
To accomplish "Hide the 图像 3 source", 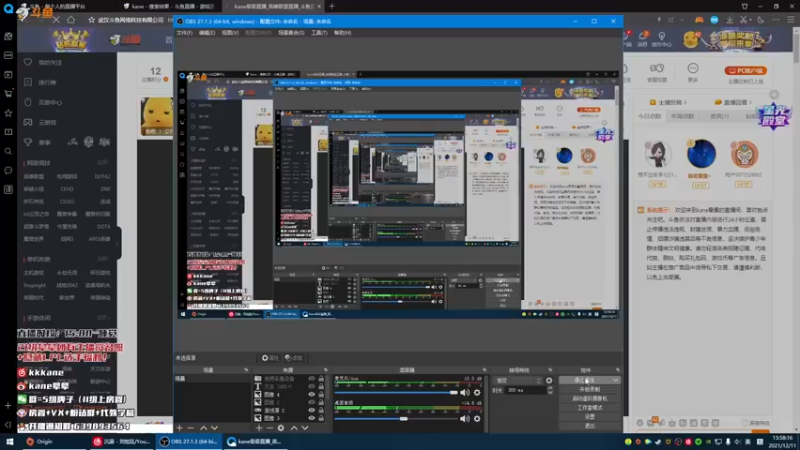I will (x=311, y=418).
